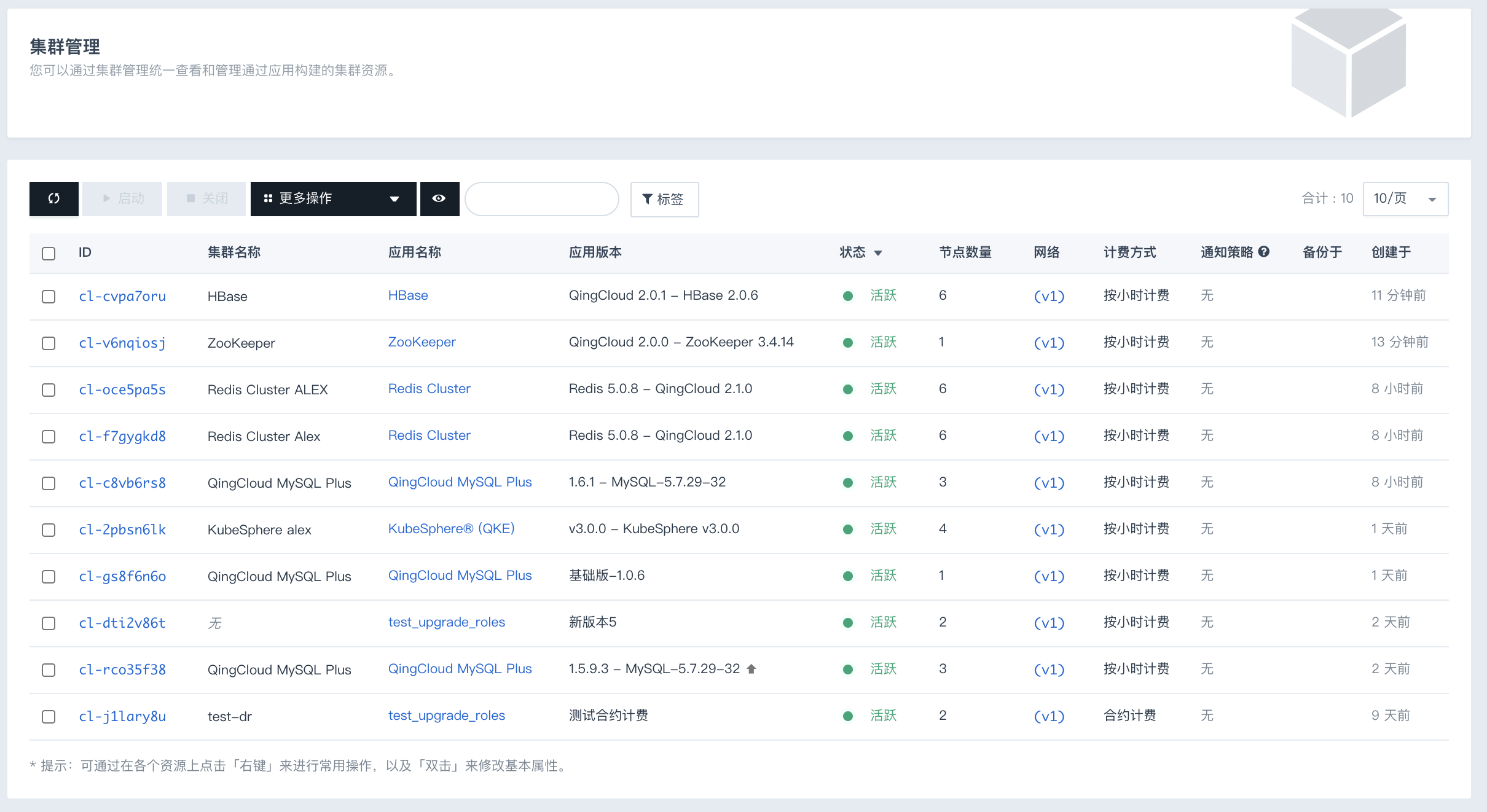Click the 活跃 status of cl-cvpa7oru
The image size is (1487, 812).
coord(884,295)
